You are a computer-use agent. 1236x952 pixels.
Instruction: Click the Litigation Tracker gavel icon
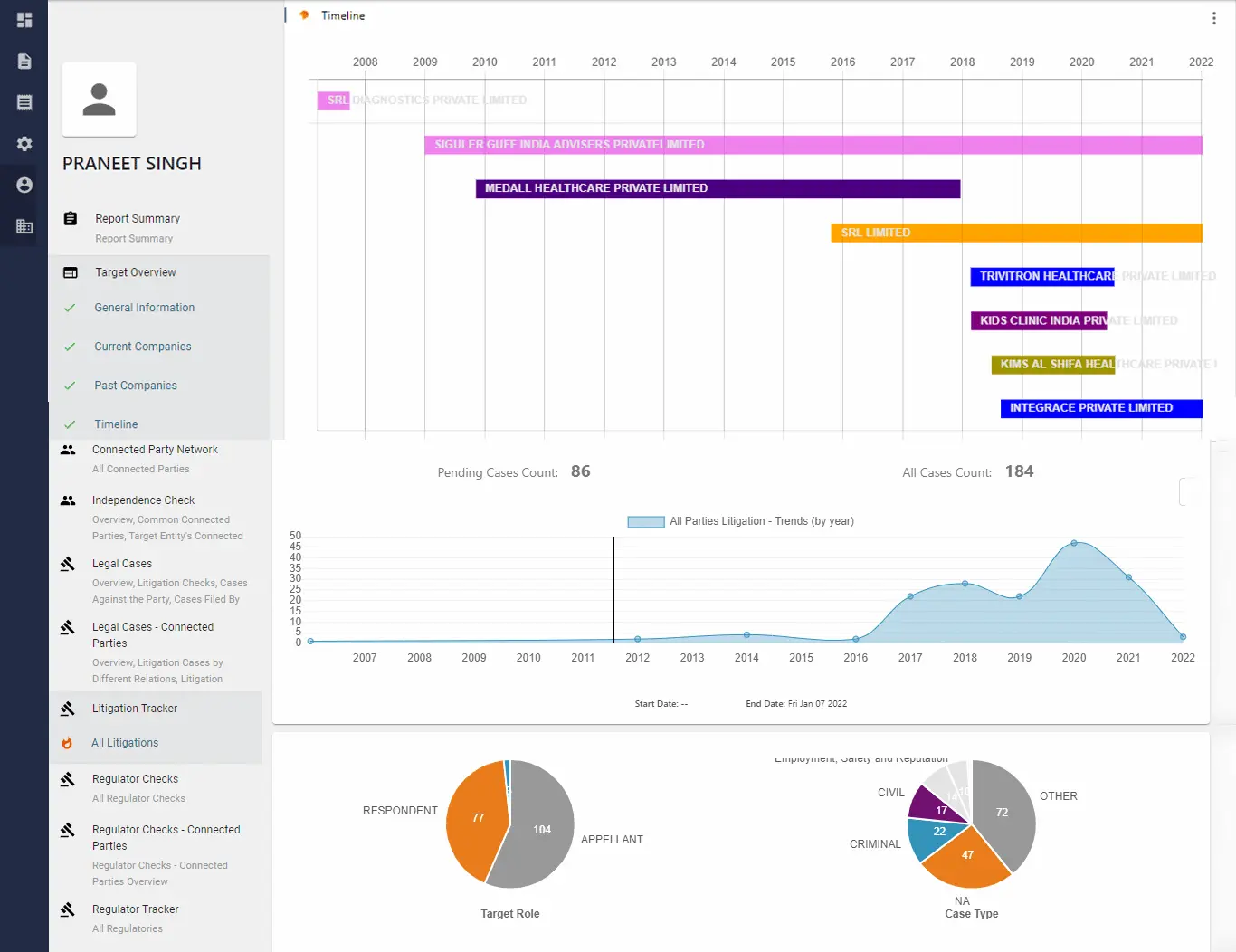[x=68, y=709]
